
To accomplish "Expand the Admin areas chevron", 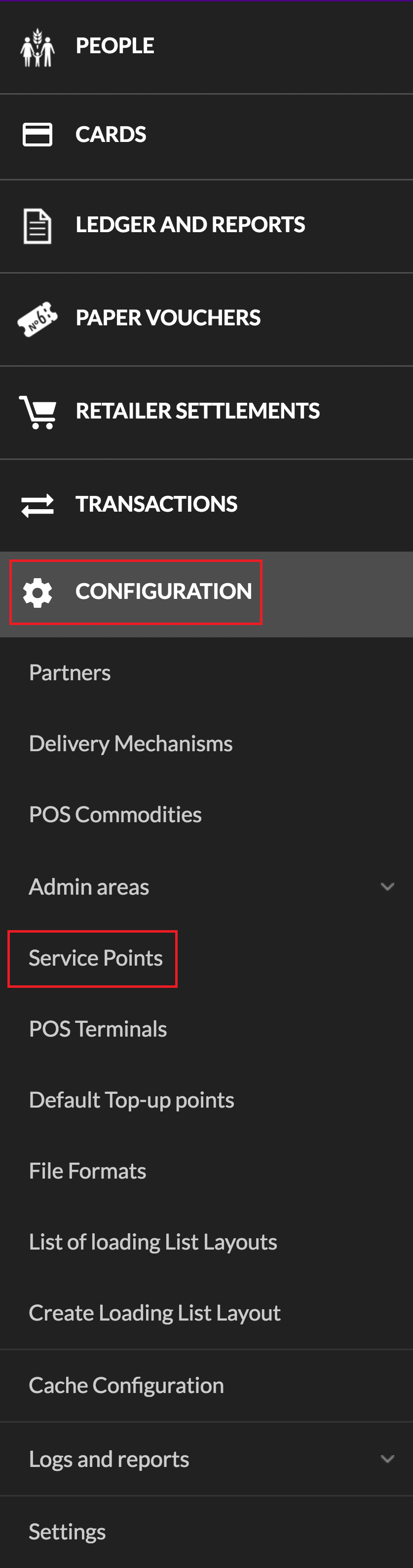I will (387, 886).
